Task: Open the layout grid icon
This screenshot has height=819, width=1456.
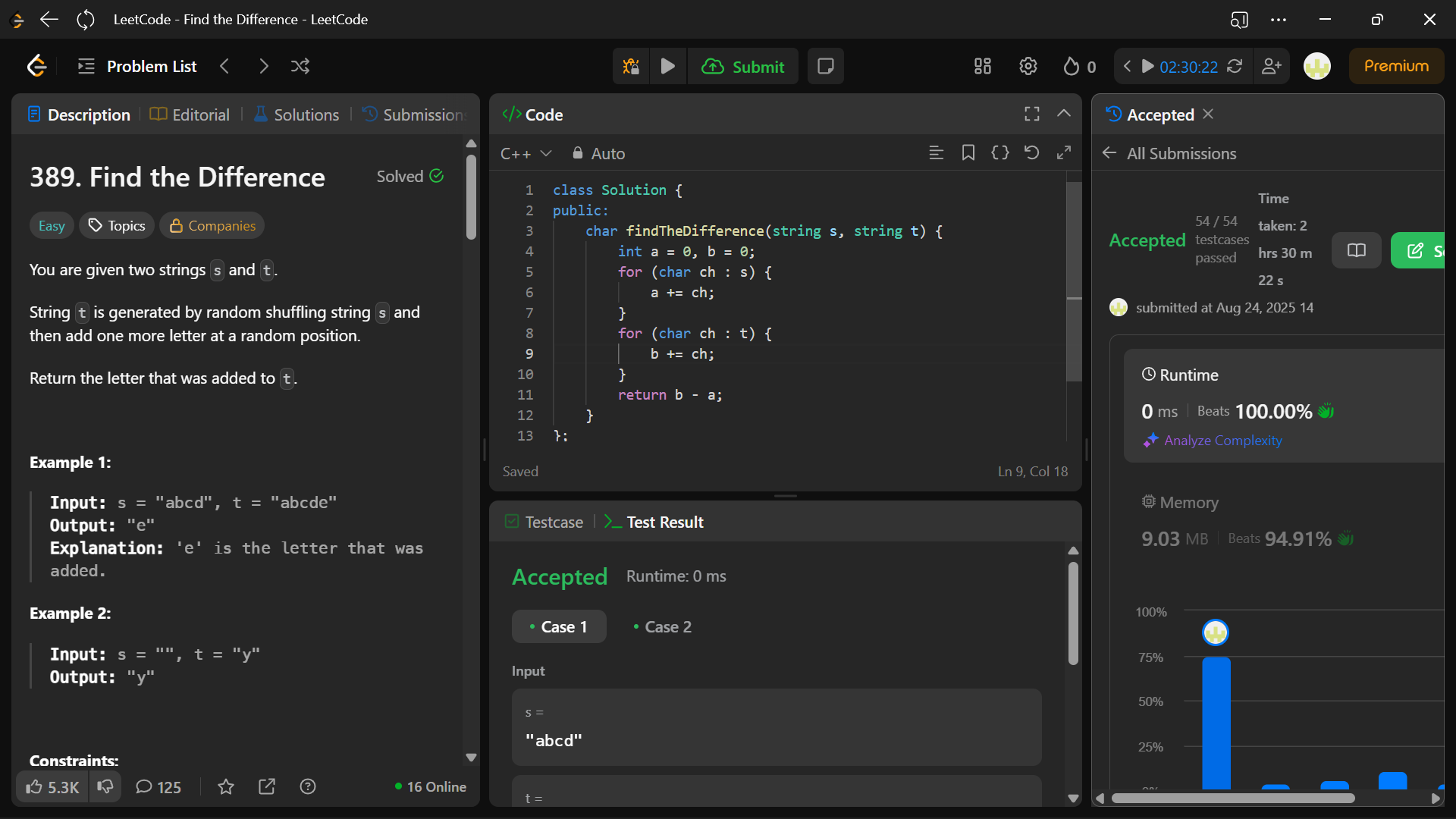Action: point(982,67)
